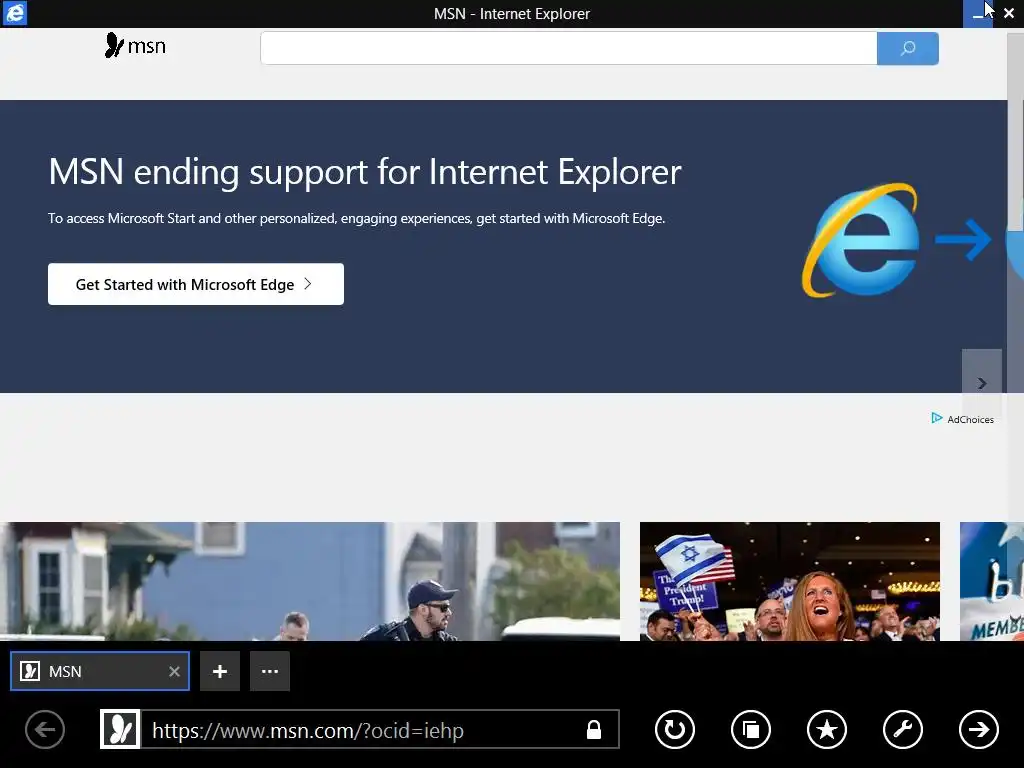This screenshot has height=768, width=1024.
Task: Click the blue search magnifier button
Action: click(x=907, y=48)
